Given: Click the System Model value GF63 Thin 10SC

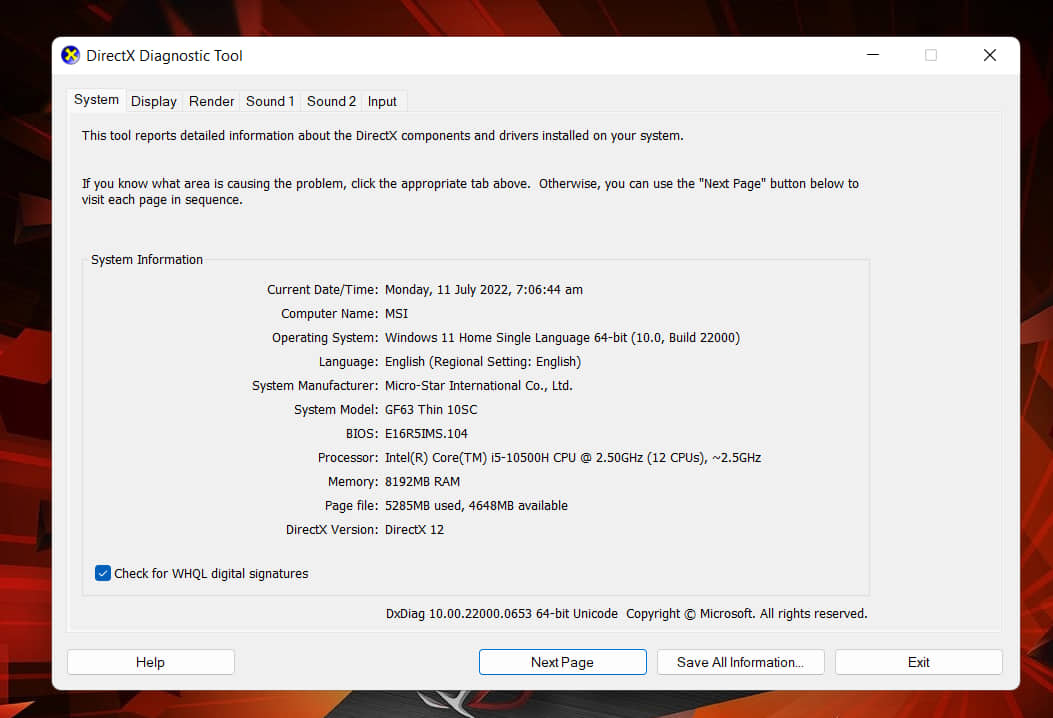Looking at the screenshot, I should (x=431, y=410).
